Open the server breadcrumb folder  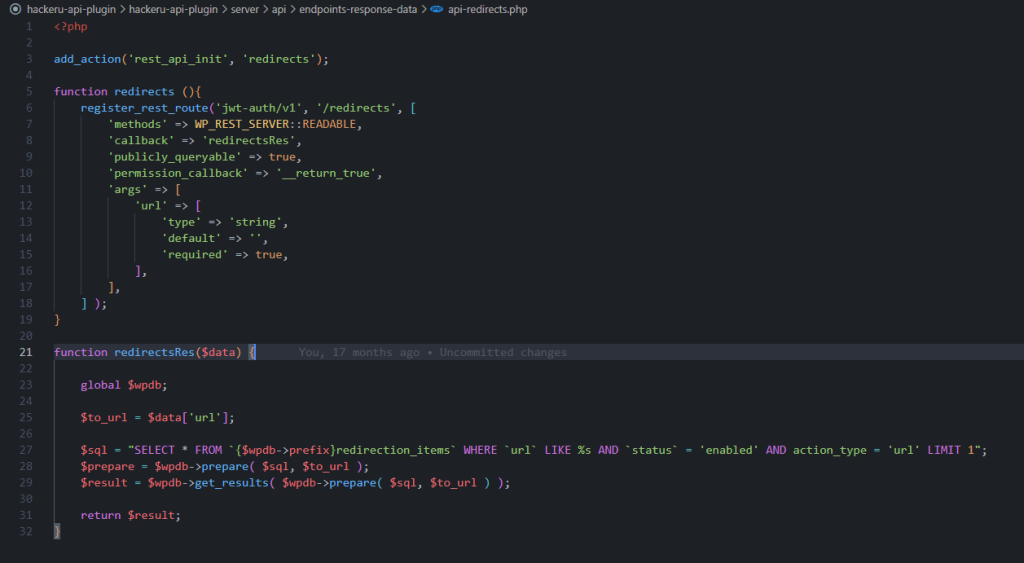tap(242, 9)
